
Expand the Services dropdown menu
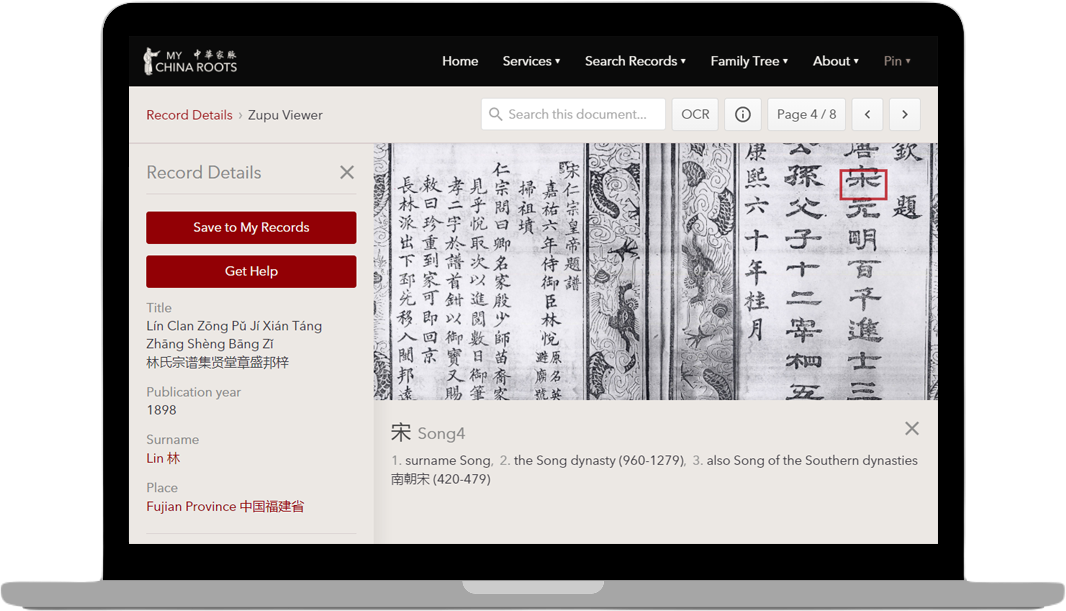pos(531,61)
